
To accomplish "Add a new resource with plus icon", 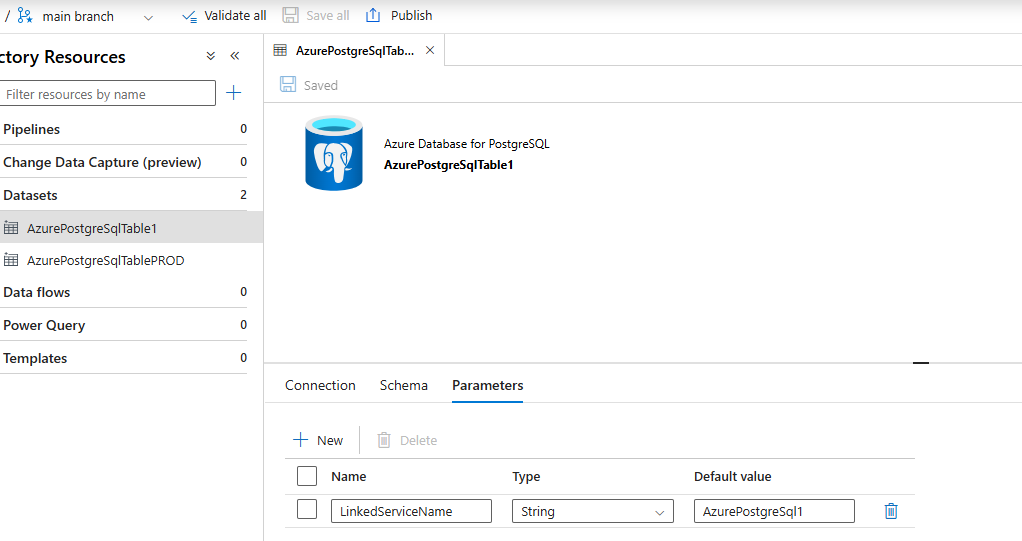I will (233, 93).
